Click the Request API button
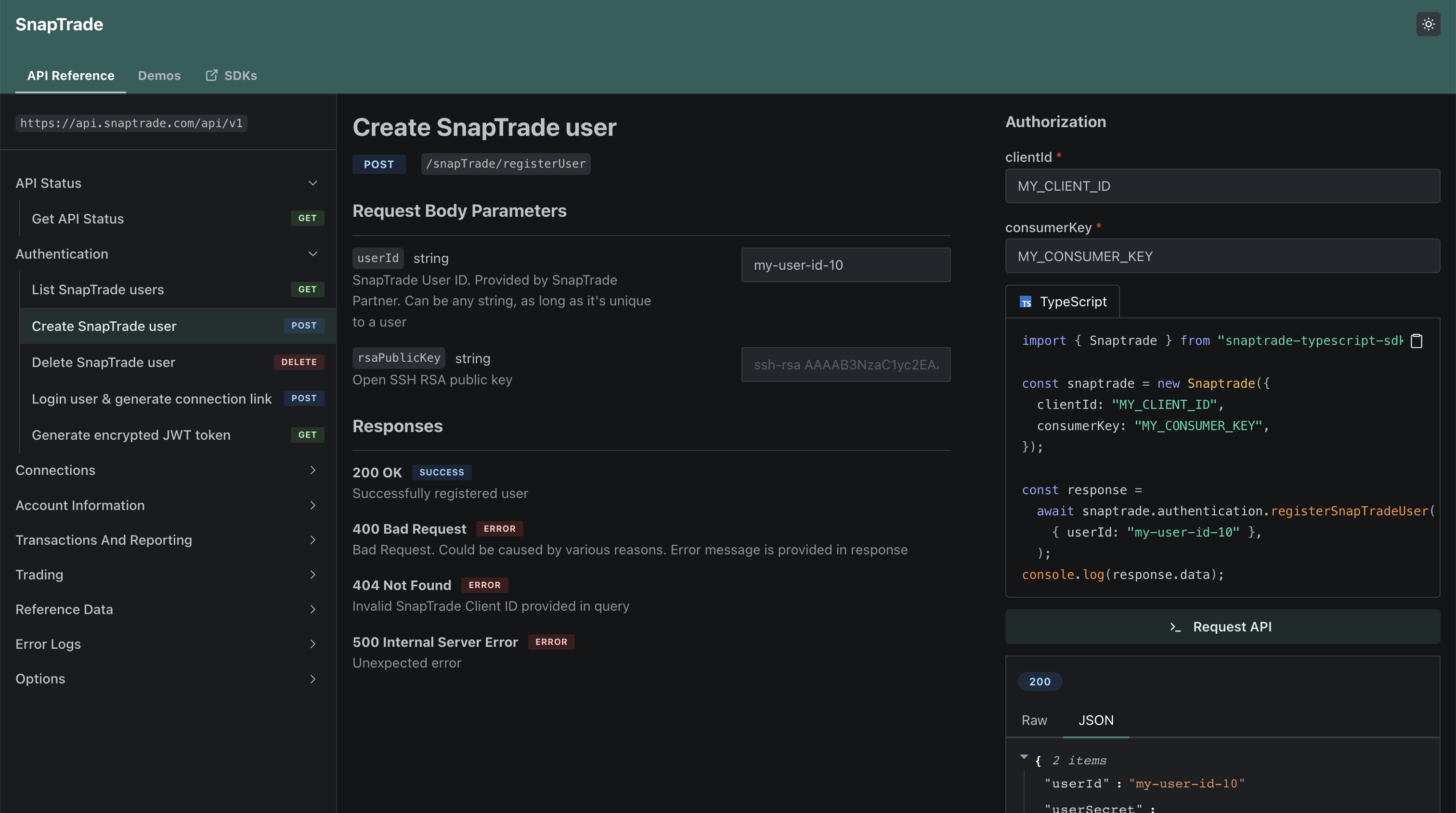 coord(1223,626)
